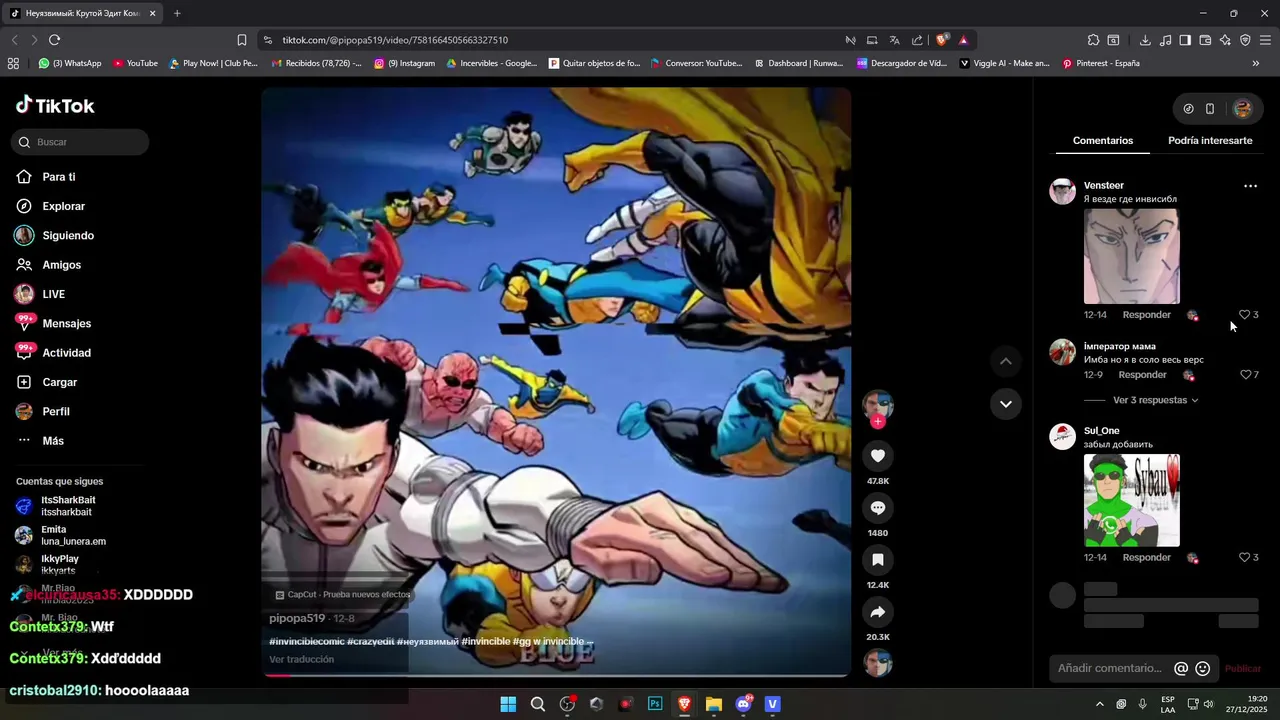The image size is (1280, 720).
Task: Open the spinning sound disc below the share count
Action: tap(877, 663)
